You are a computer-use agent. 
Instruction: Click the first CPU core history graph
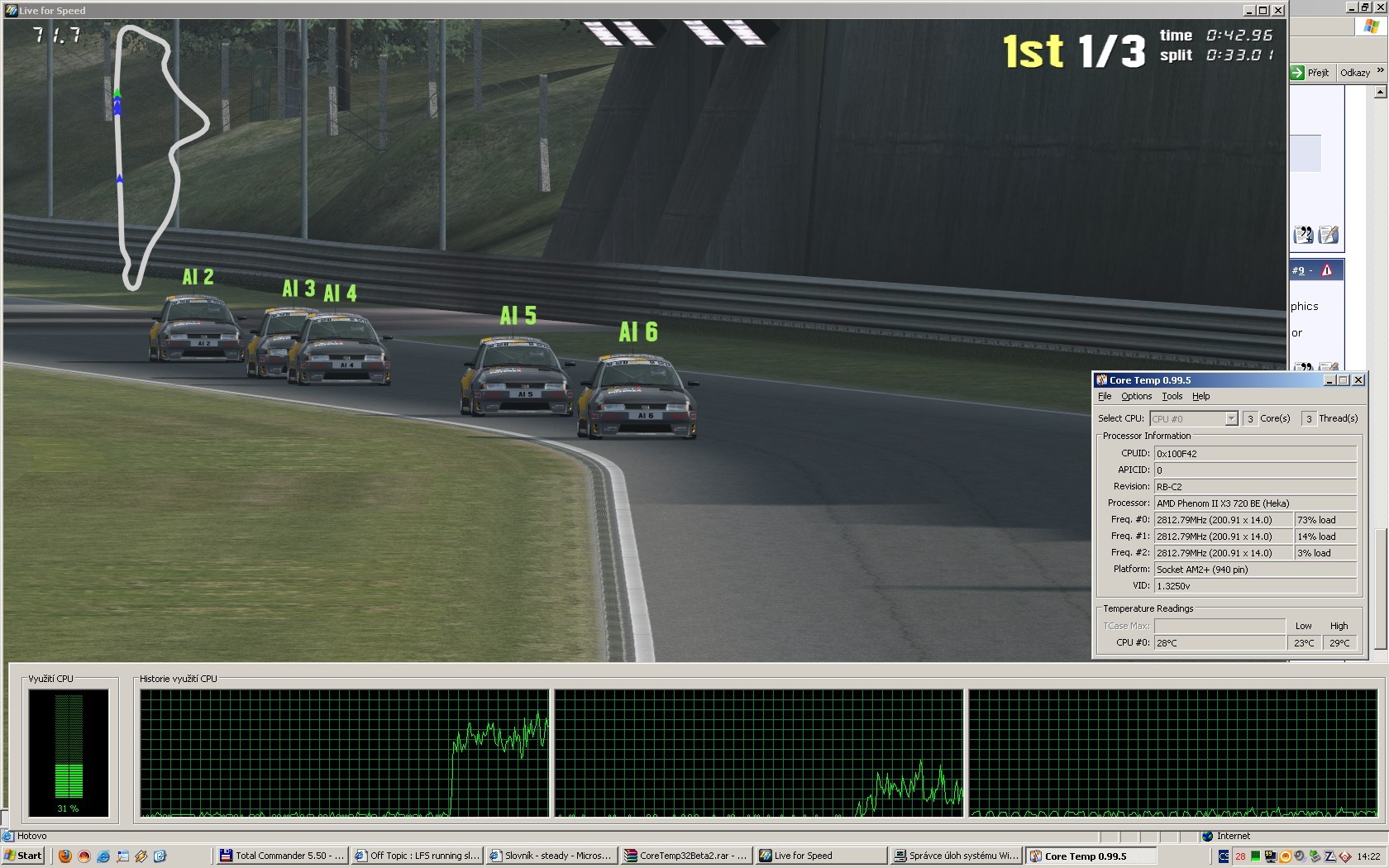344,753
